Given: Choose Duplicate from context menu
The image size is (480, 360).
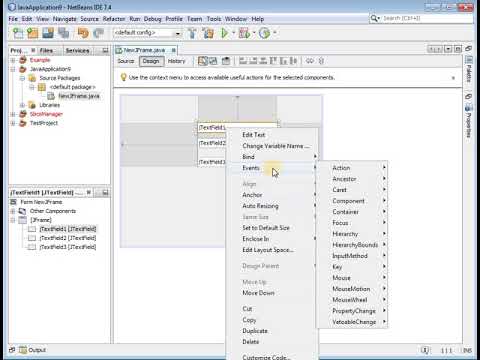Looking at the screenshot, I should tap(272, 331).
